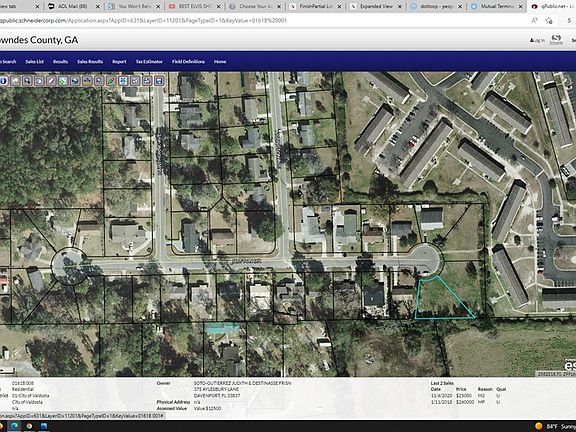Click sale date 1/11/2018
Screen dimensions: 576x432
[441, 402]
